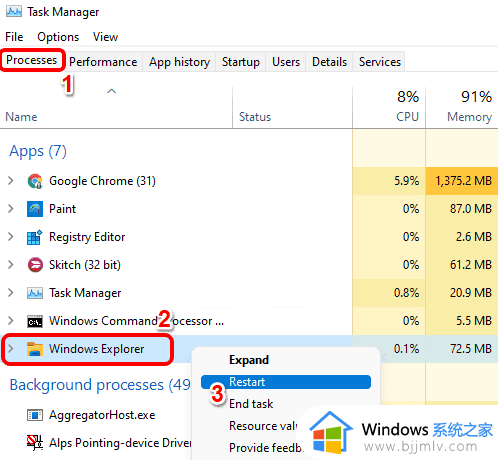Click Chrome's 5.9% CPU value
Image resolution: width=498 pixels, height=460 pixels.
coord(406,181)
